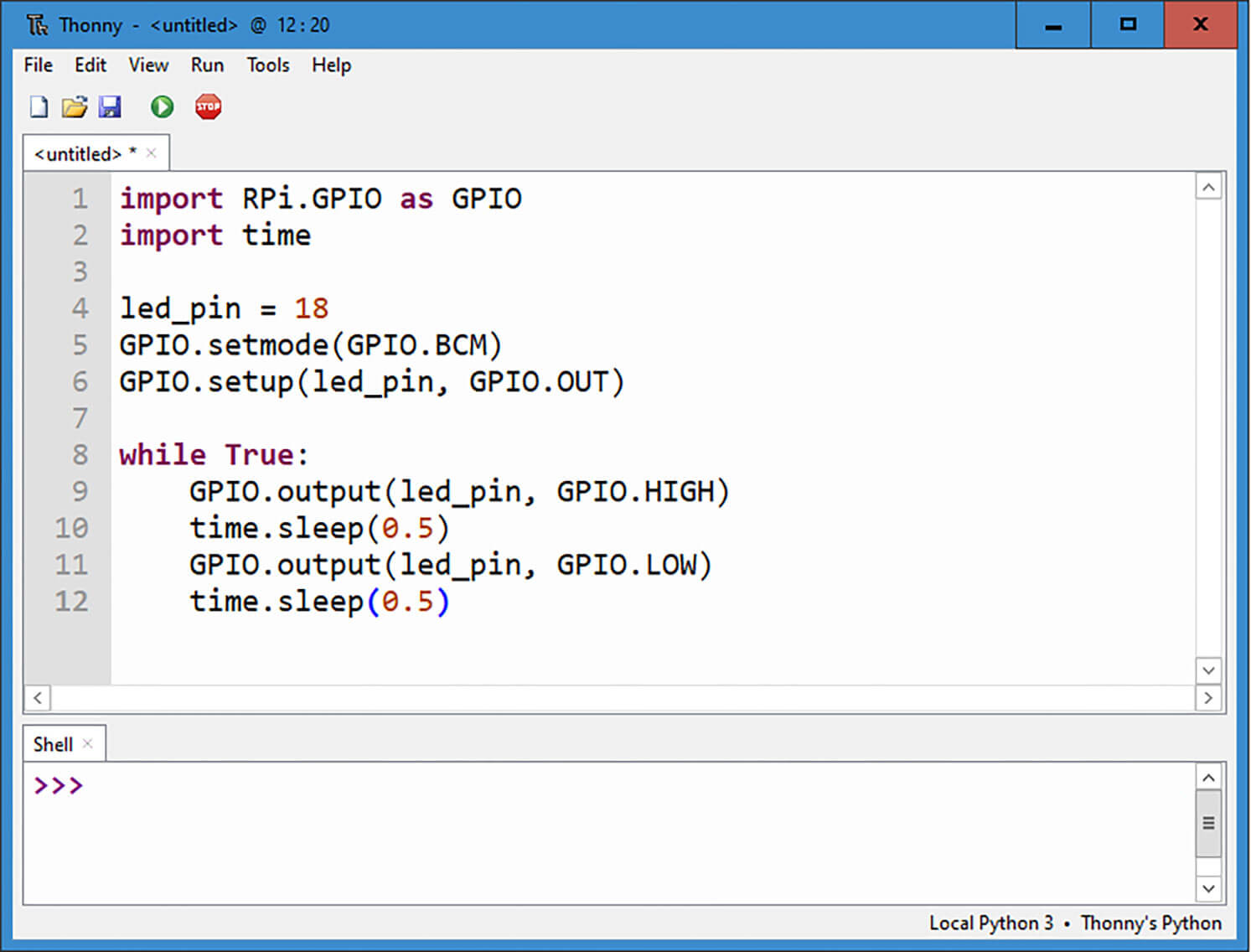Viewport: 1251px width, 952px height.
Task: Click the editor scrollbar down arrow
Action: tap(1208, 670)
